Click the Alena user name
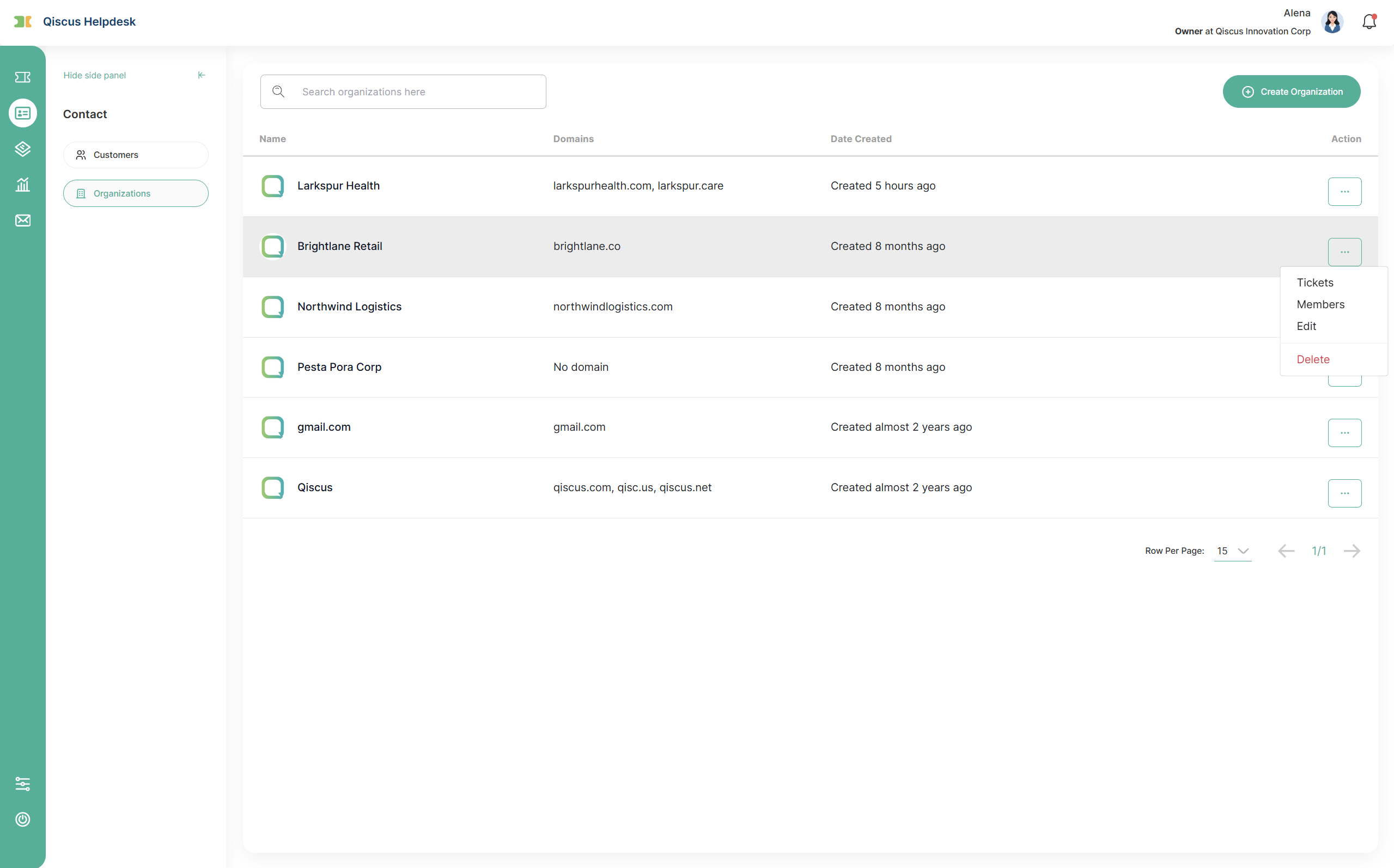The height and width of the screenshot is (868, 1394). pyautogui.click(x=1297, y=13)
